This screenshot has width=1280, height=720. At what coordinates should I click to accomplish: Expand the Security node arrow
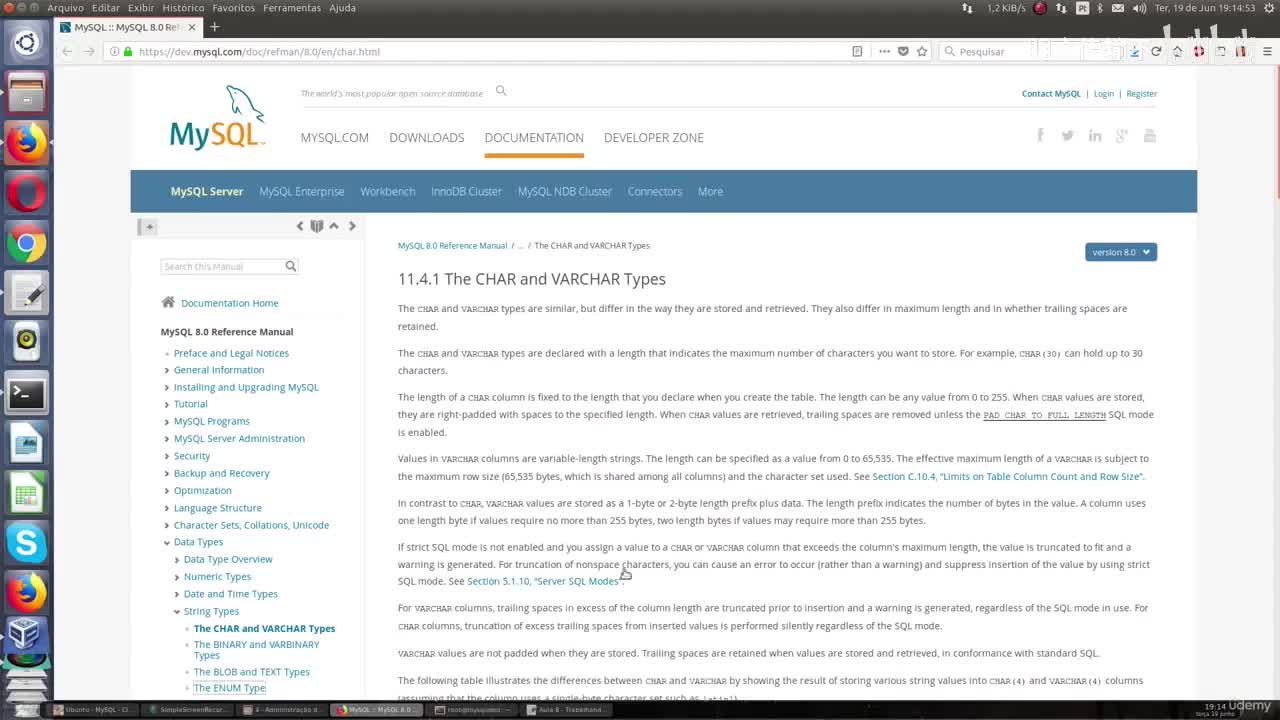point(167,456)
